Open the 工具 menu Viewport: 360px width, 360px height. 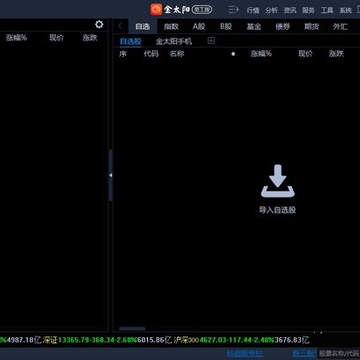coord(327,10)
